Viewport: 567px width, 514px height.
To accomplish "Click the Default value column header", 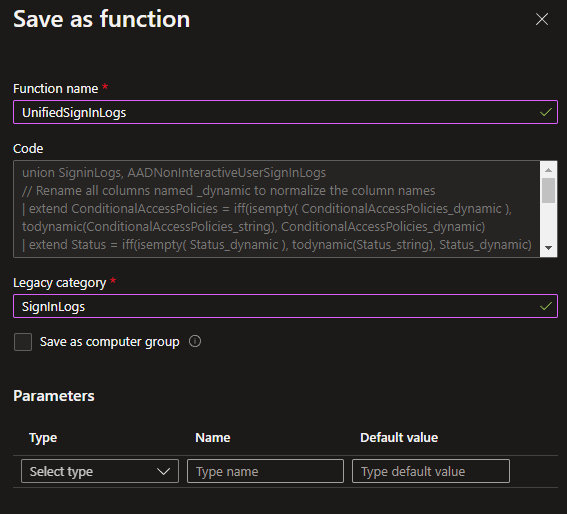I will pyautogui.click(x=399, y=438).
